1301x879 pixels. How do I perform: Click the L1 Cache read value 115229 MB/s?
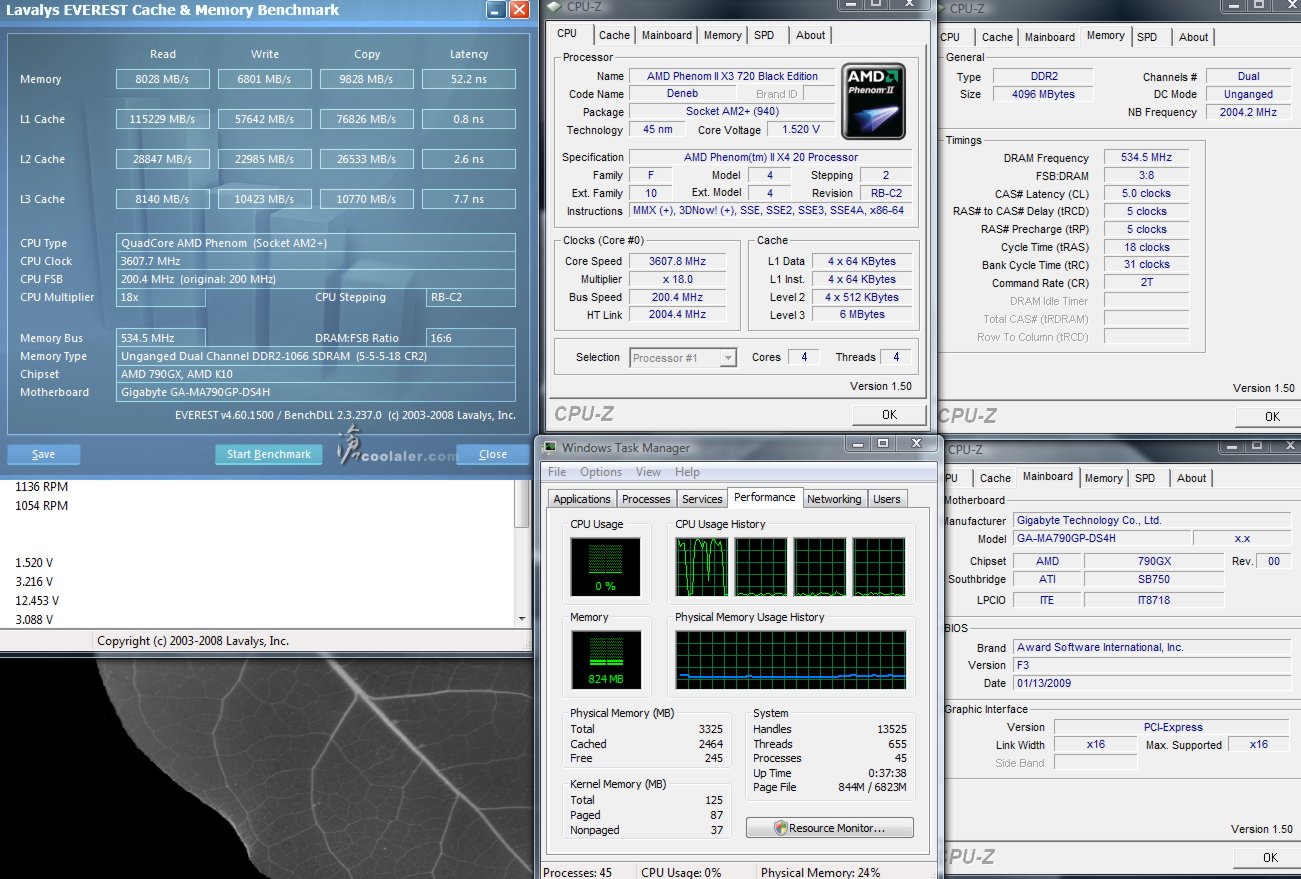point(163,119)
